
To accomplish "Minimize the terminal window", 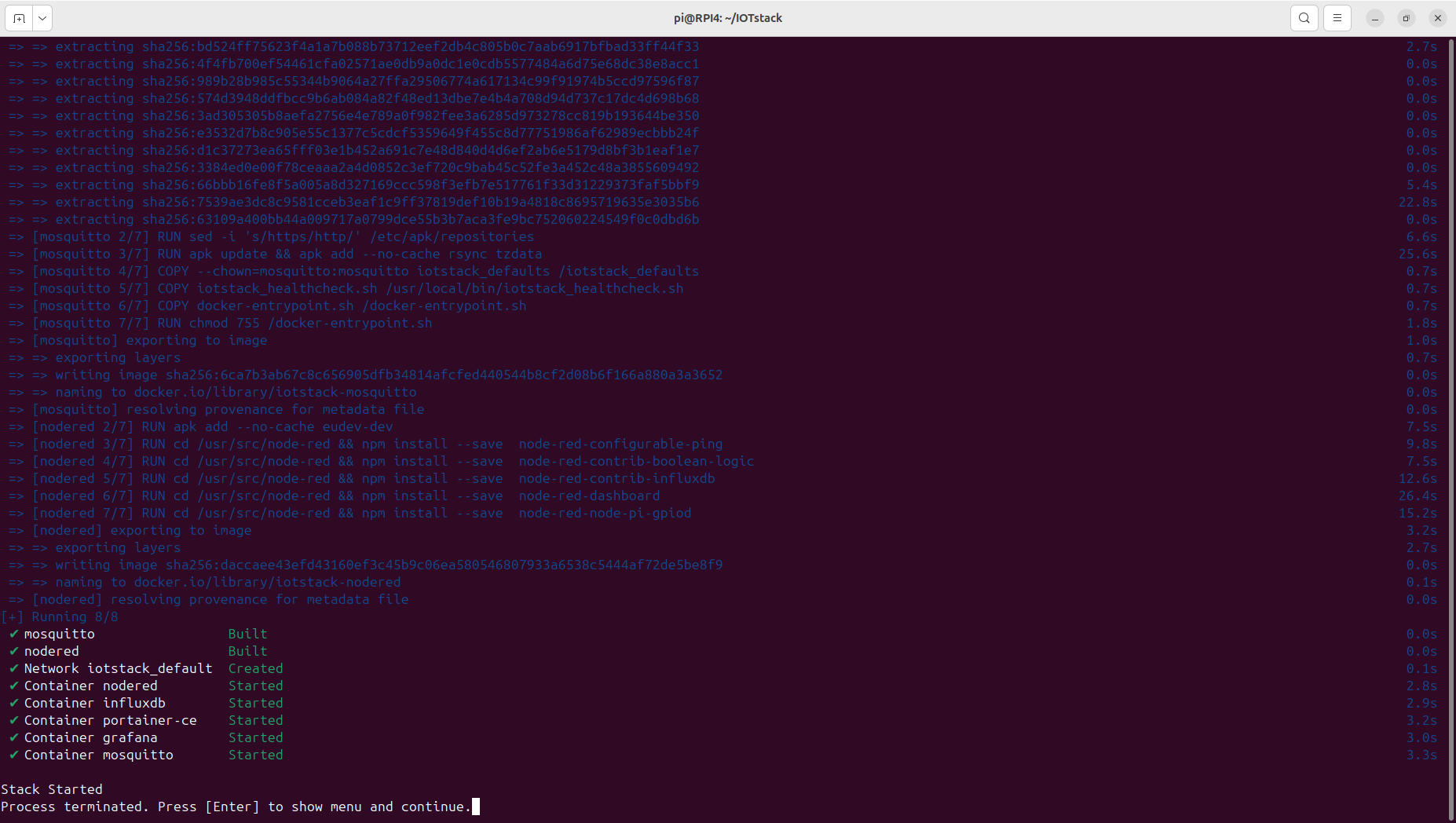I will [1375, 18].
